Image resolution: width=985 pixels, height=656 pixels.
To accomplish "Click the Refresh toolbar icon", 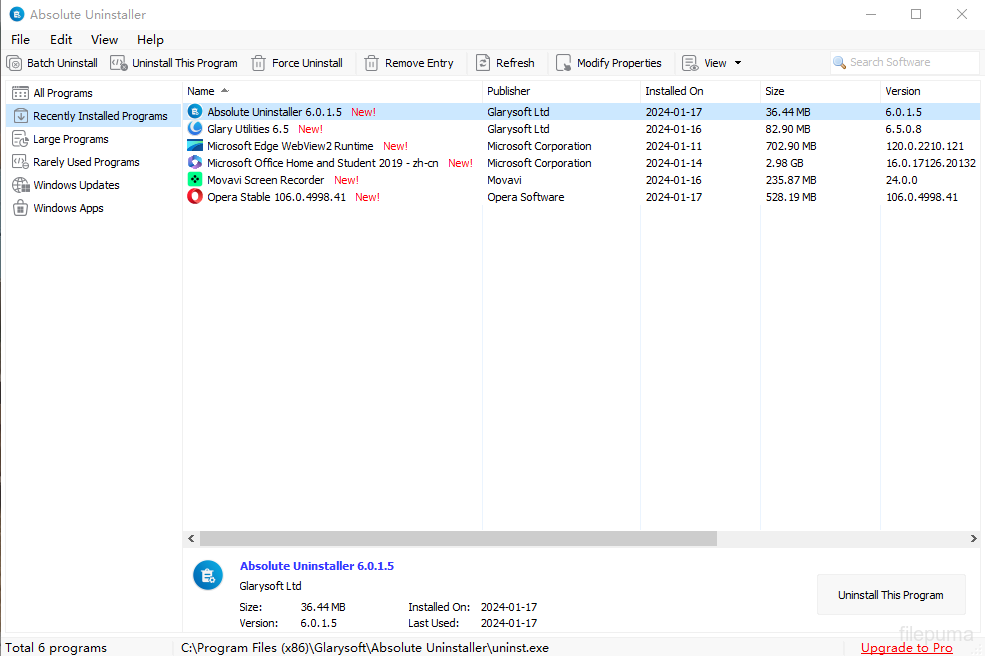I will [483, 63].
